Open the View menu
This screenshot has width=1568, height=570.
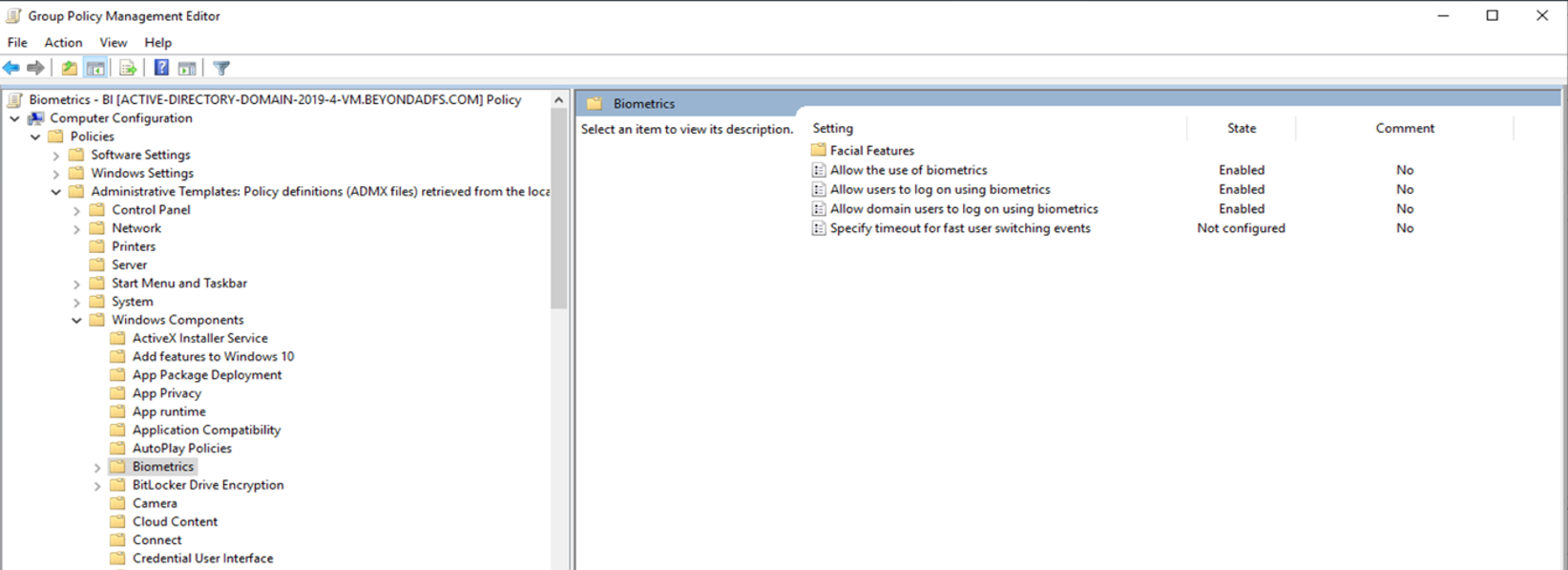(113, 42)
